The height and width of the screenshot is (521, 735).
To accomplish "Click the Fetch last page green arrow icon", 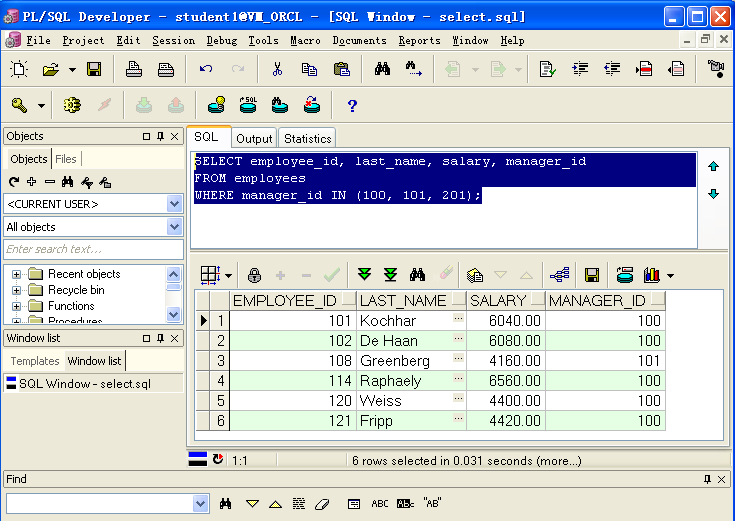I will pos(390,274).
